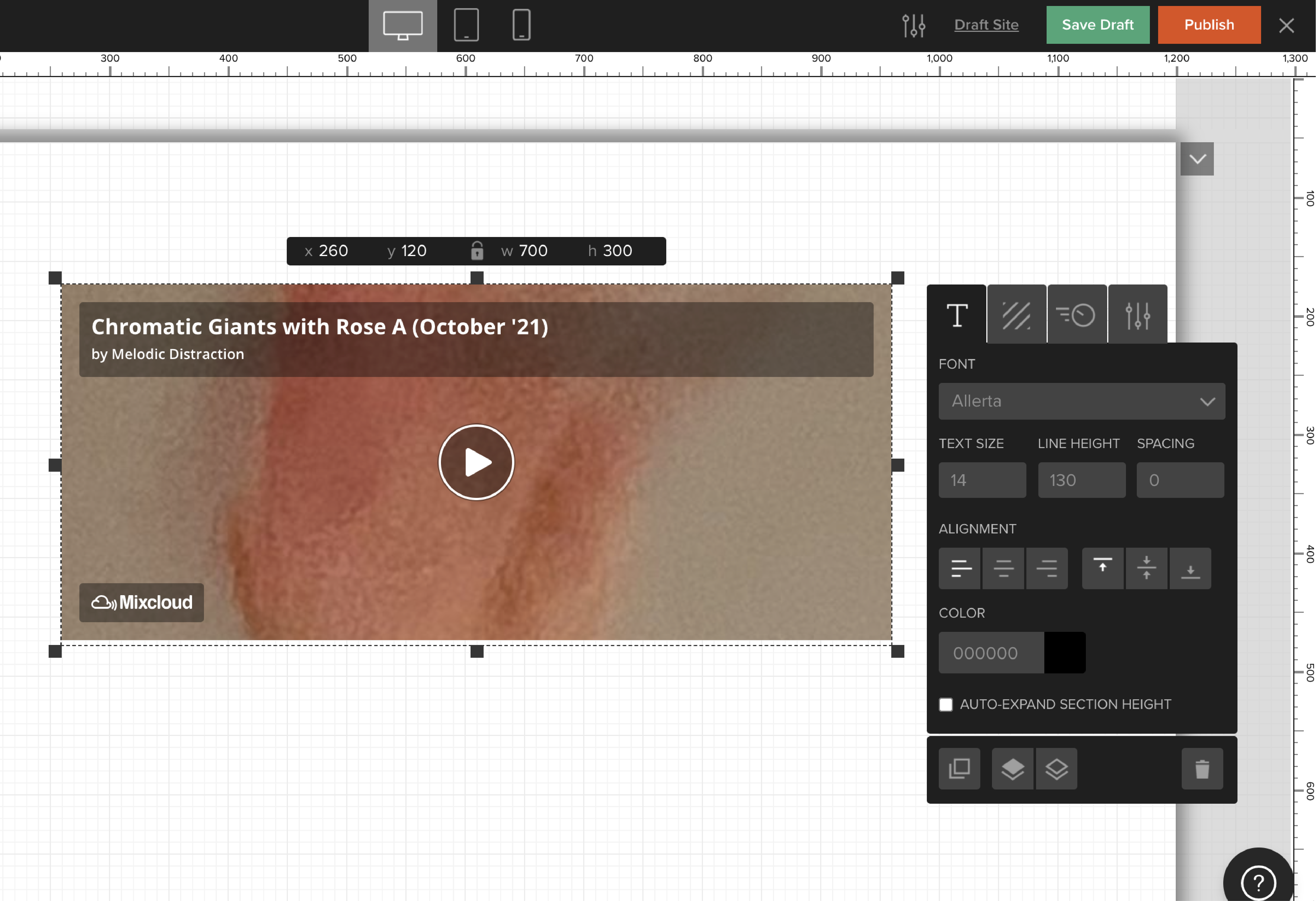Enable Auto-Expand Section Height checkbox
This screenshot has width=1316, height=901.
pyautogui.click(x=946, y=704)
